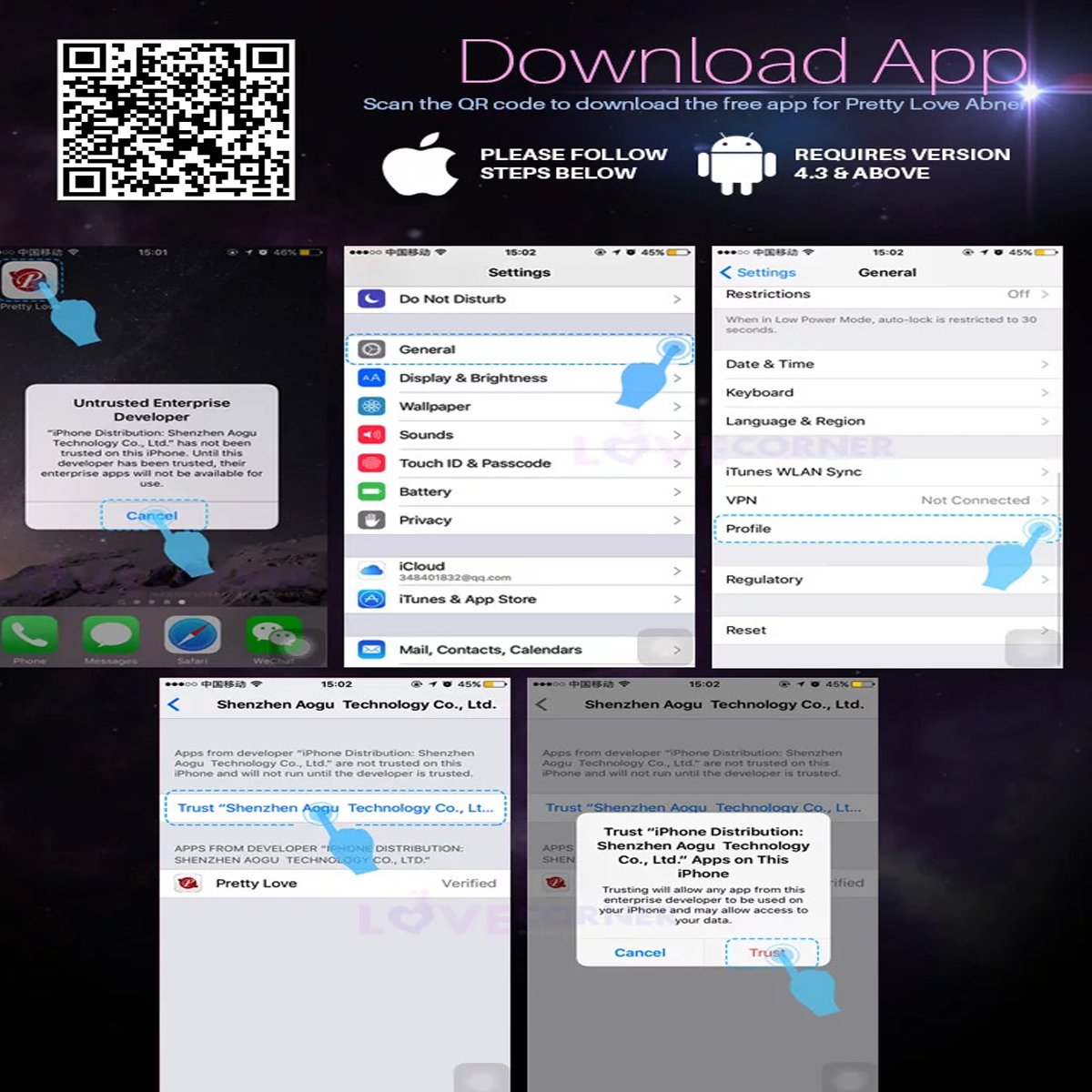Open the WeChat app in the dock
This screenshot has width=1092, height=1092.
coord(273,634)
